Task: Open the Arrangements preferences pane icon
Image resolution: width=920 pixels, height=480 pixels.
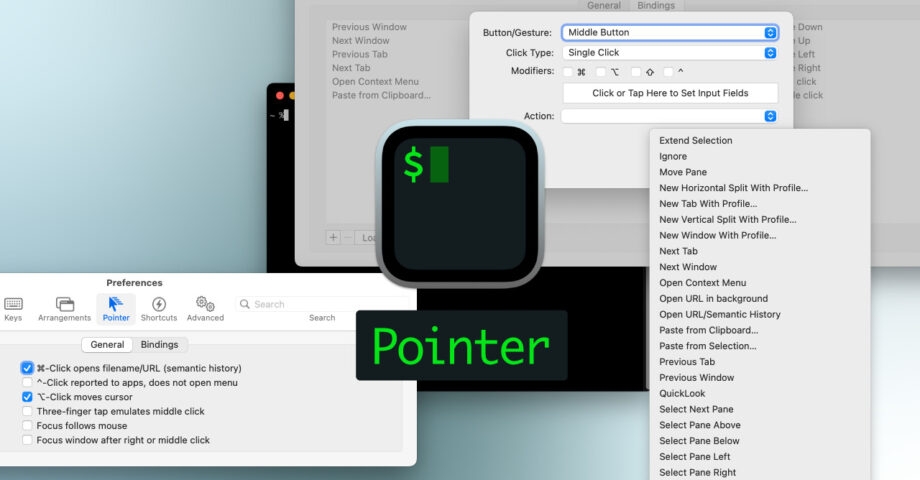Action: click(x=65, y=305)
